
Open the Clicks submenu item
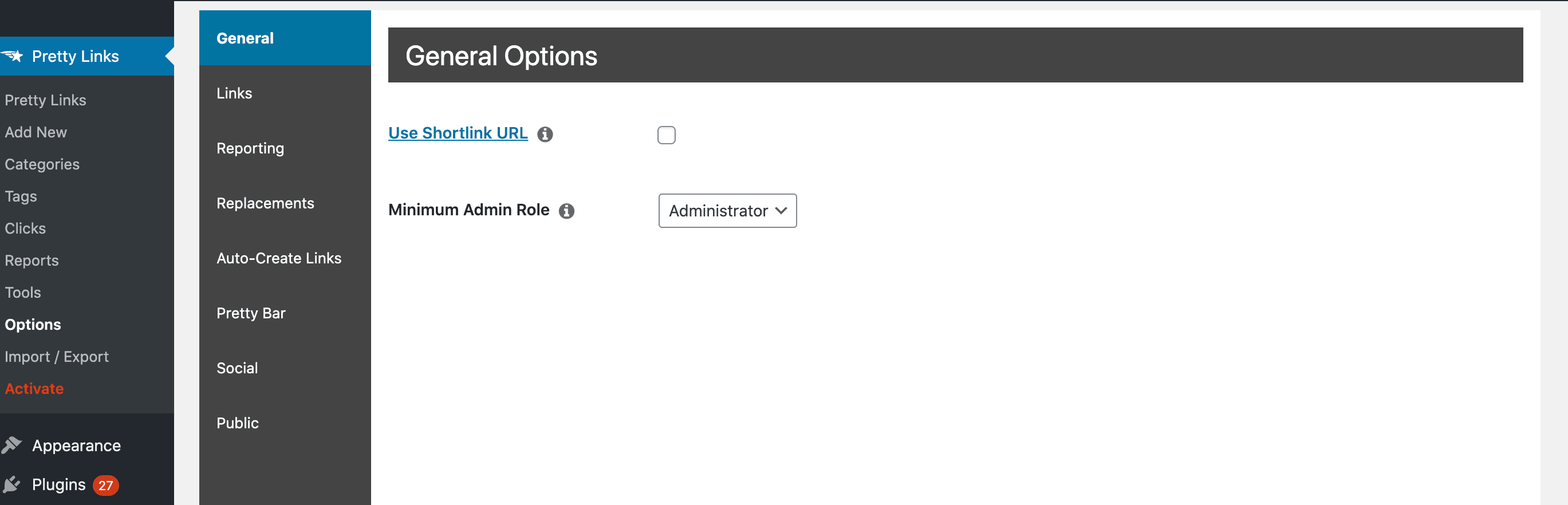click(25, 228)
